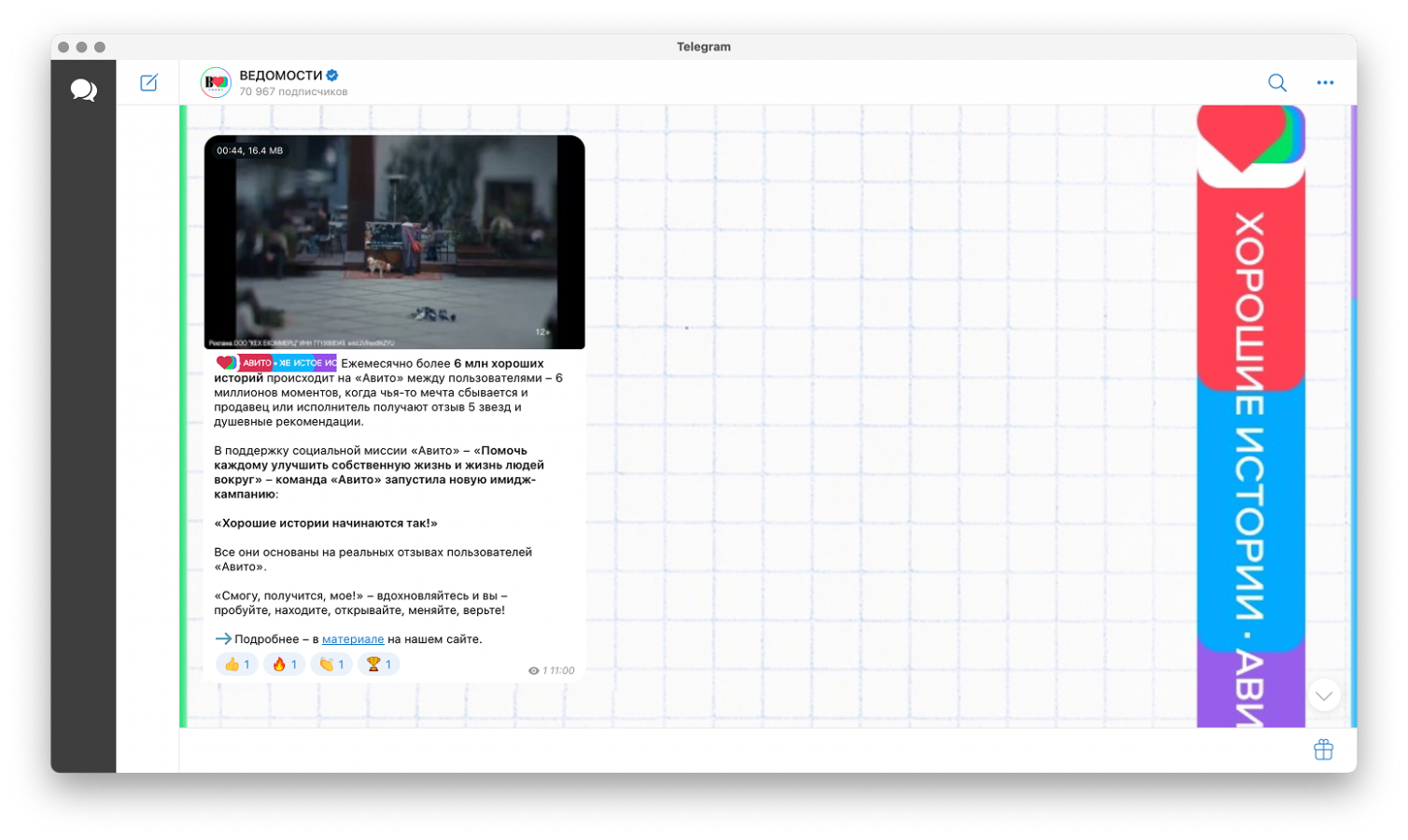Screen dimensions: 1408x840
Task: Click the paragraph starting "Все они основаны"
Action: pos(373,559)
